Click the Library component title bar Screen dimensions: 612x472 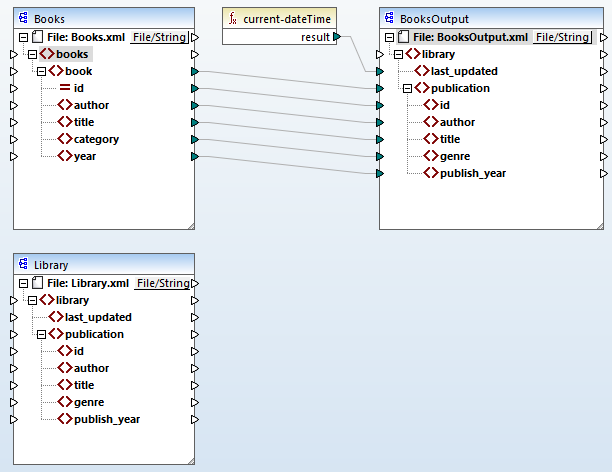[110, 265]
